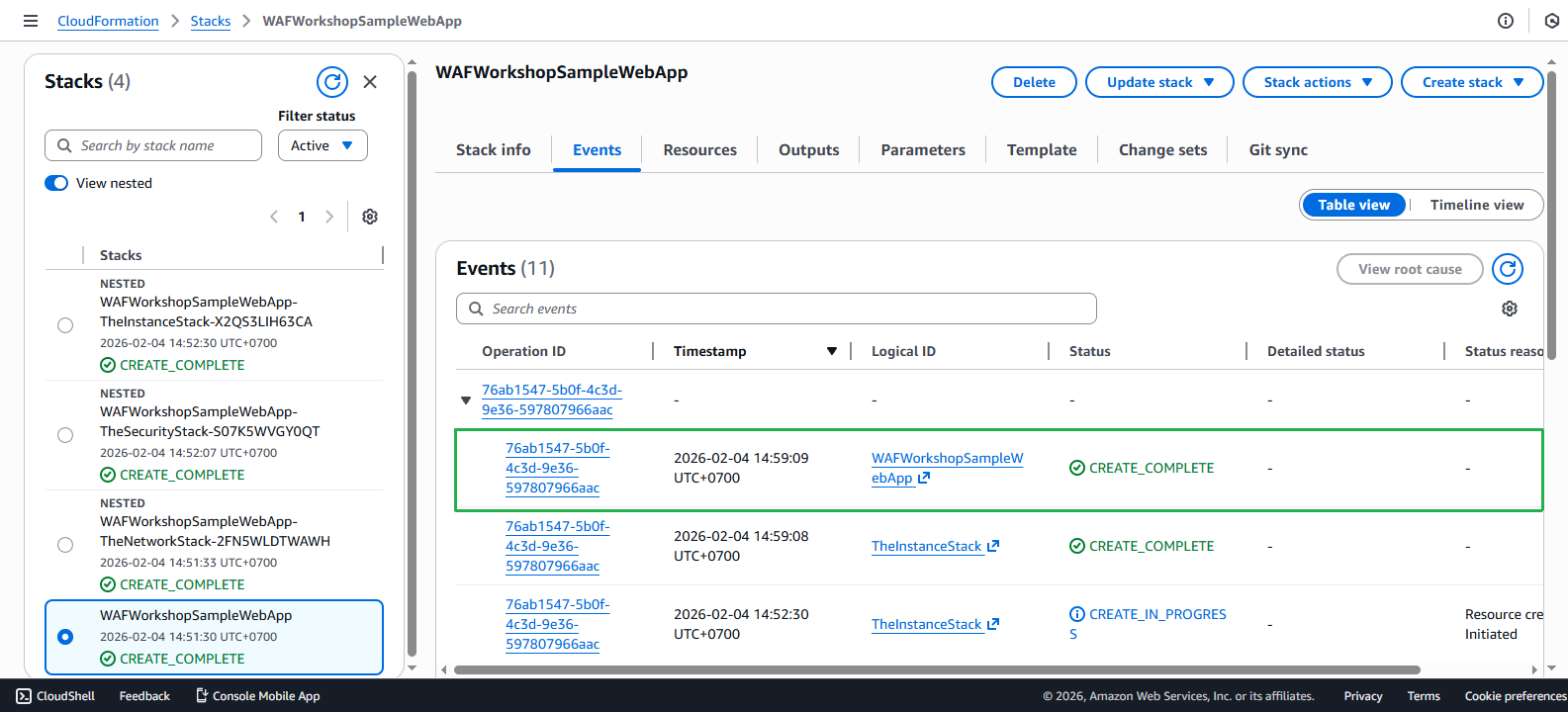Open the Filter status Active dropdown
This screenshot has width=1568, height=712.
click(x=323, y=145)
